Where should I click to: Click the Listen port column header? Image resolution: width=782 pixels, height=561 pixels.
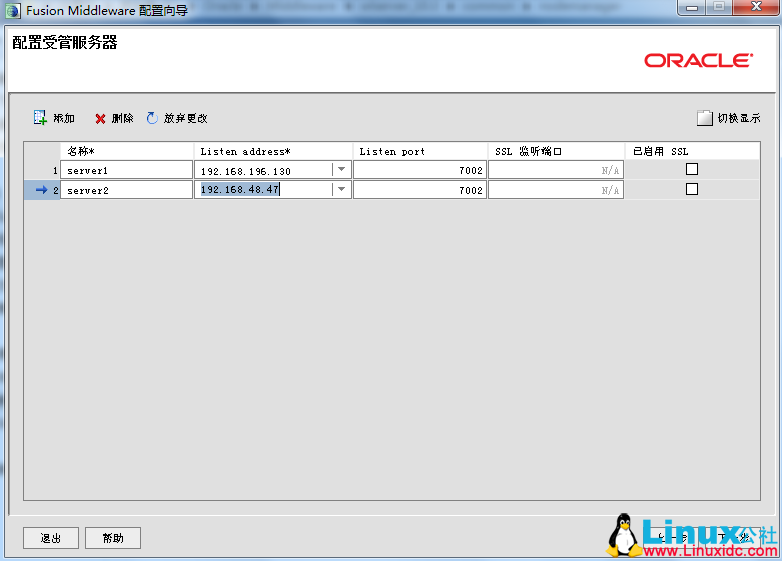420,151
